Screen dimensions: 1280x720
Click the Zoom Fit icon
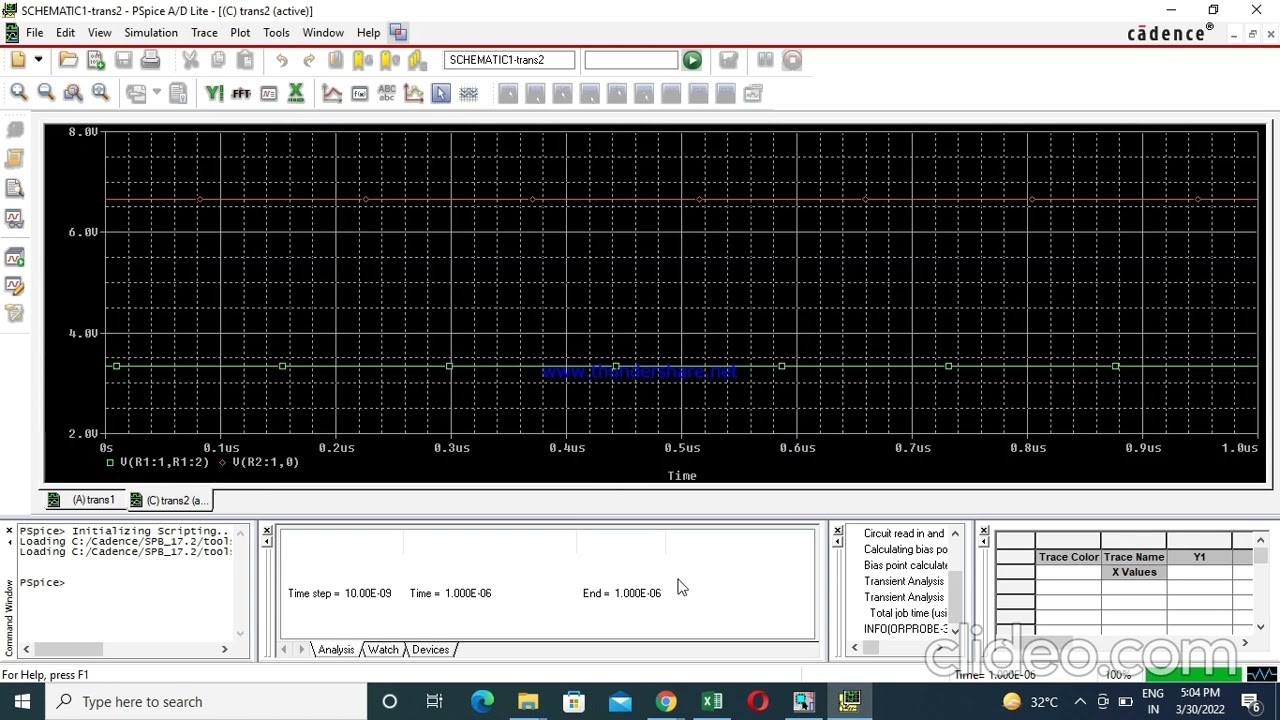[x=100, y=93]
